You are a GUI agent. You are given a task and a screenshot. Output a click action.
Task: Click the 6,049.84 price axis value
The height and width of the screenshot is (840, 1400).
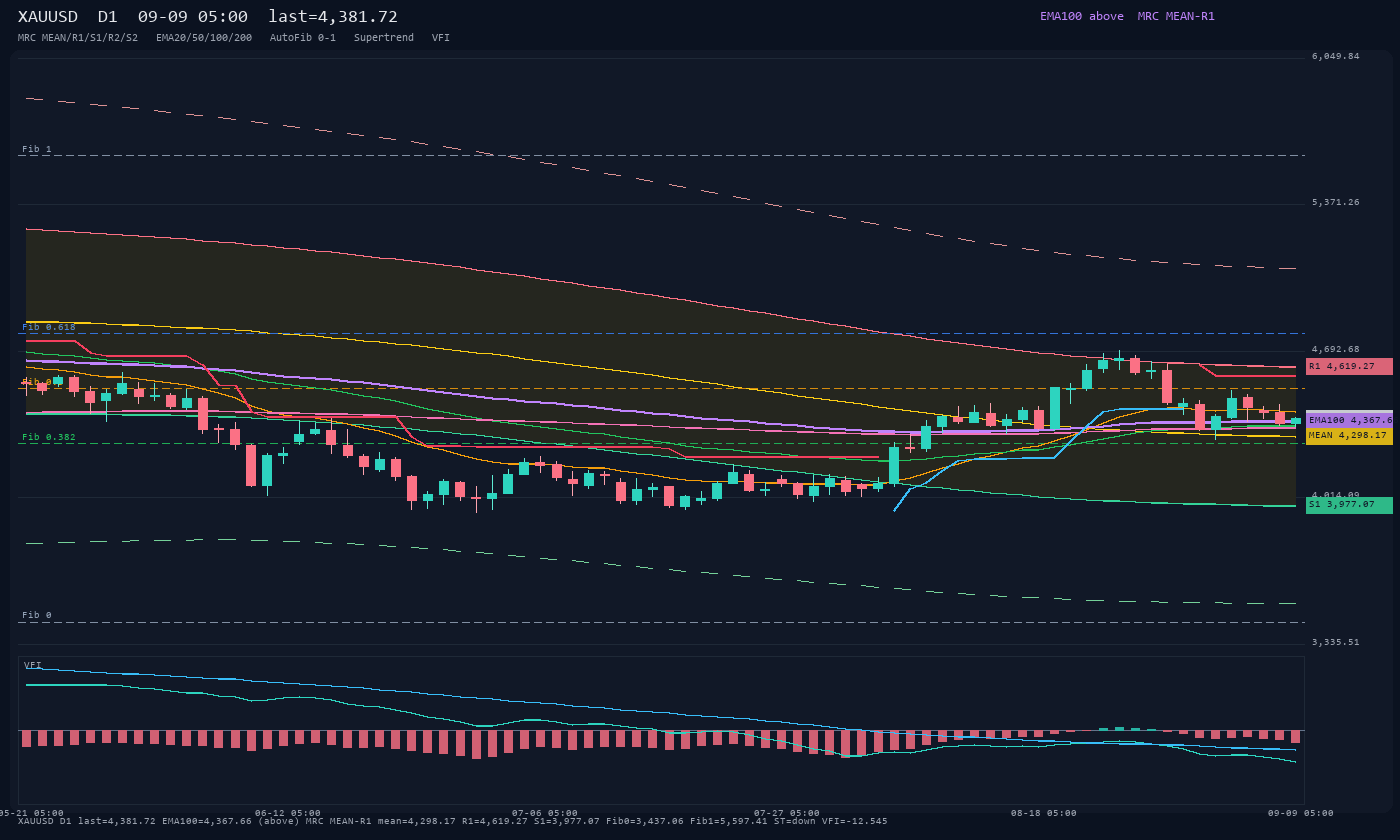[x=1336, y=56]
